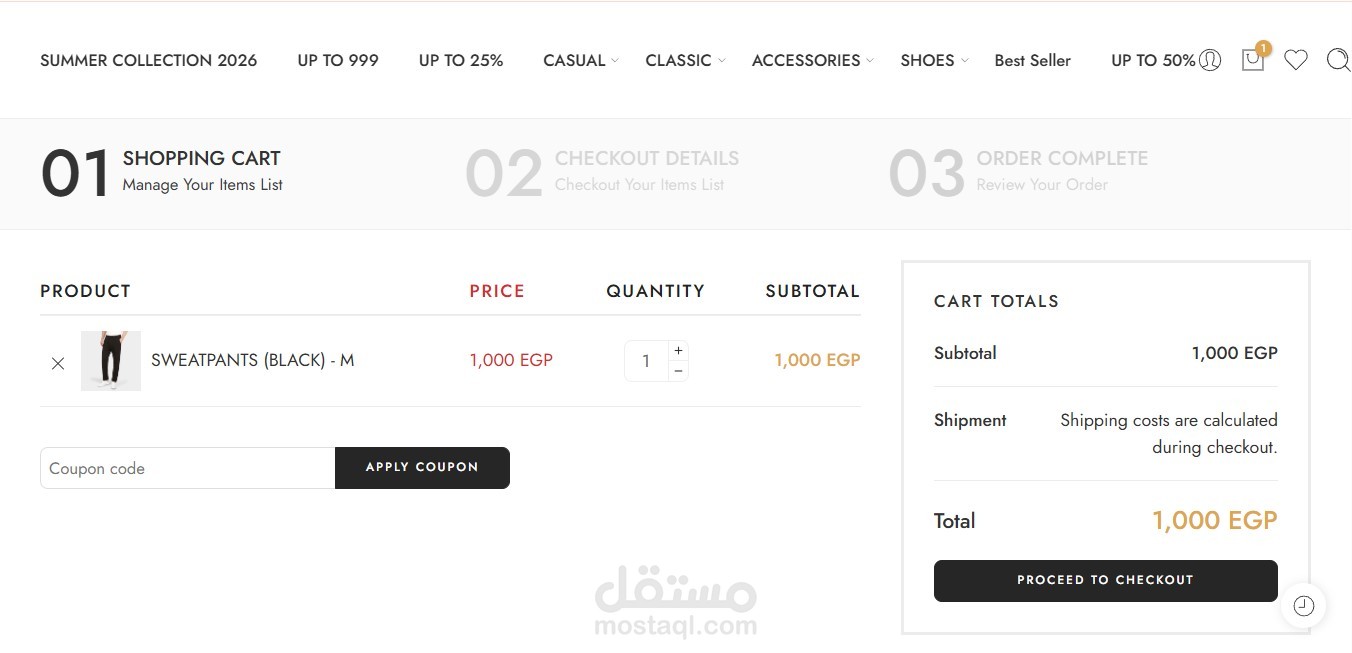Expand the SHOES menu dropdown
Image resolution: width=1352 pixels, height=653 pixels.
(x=934, y=60)
